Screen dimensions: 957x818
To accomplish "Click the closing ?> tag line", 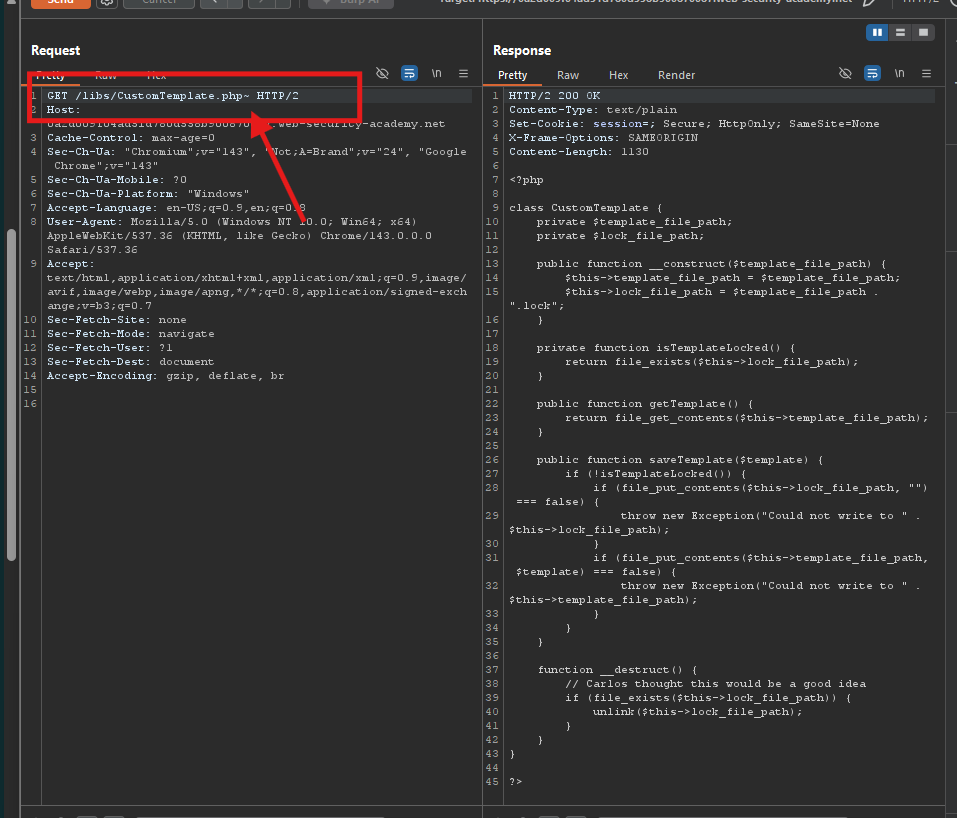I will tap(516, 782).
